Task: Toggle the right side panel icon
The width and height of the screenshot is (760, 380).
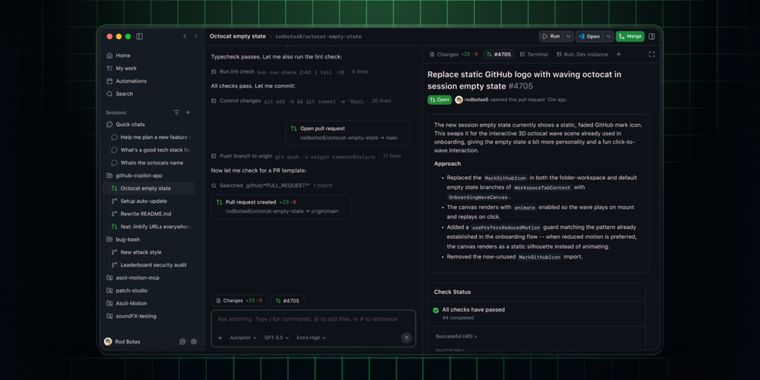Action: [x=652, y=36]
